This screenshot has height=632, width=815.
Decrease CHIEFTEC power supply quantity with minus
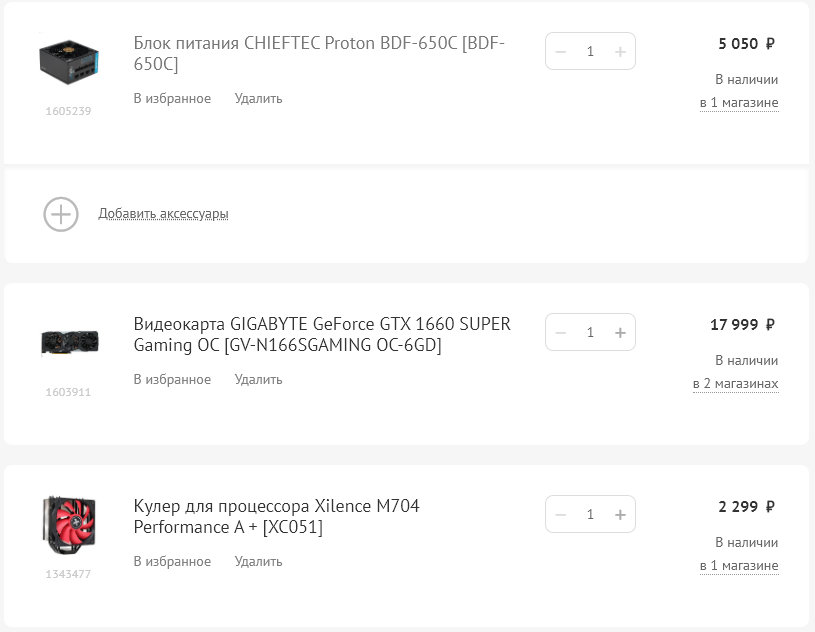point(561,52)
